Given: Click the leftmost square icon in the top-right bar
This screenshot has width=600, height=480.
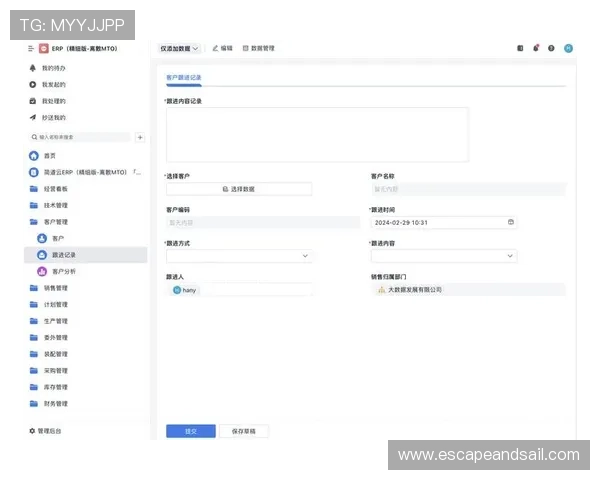Looking at the screenshot, I should point(520,48).
